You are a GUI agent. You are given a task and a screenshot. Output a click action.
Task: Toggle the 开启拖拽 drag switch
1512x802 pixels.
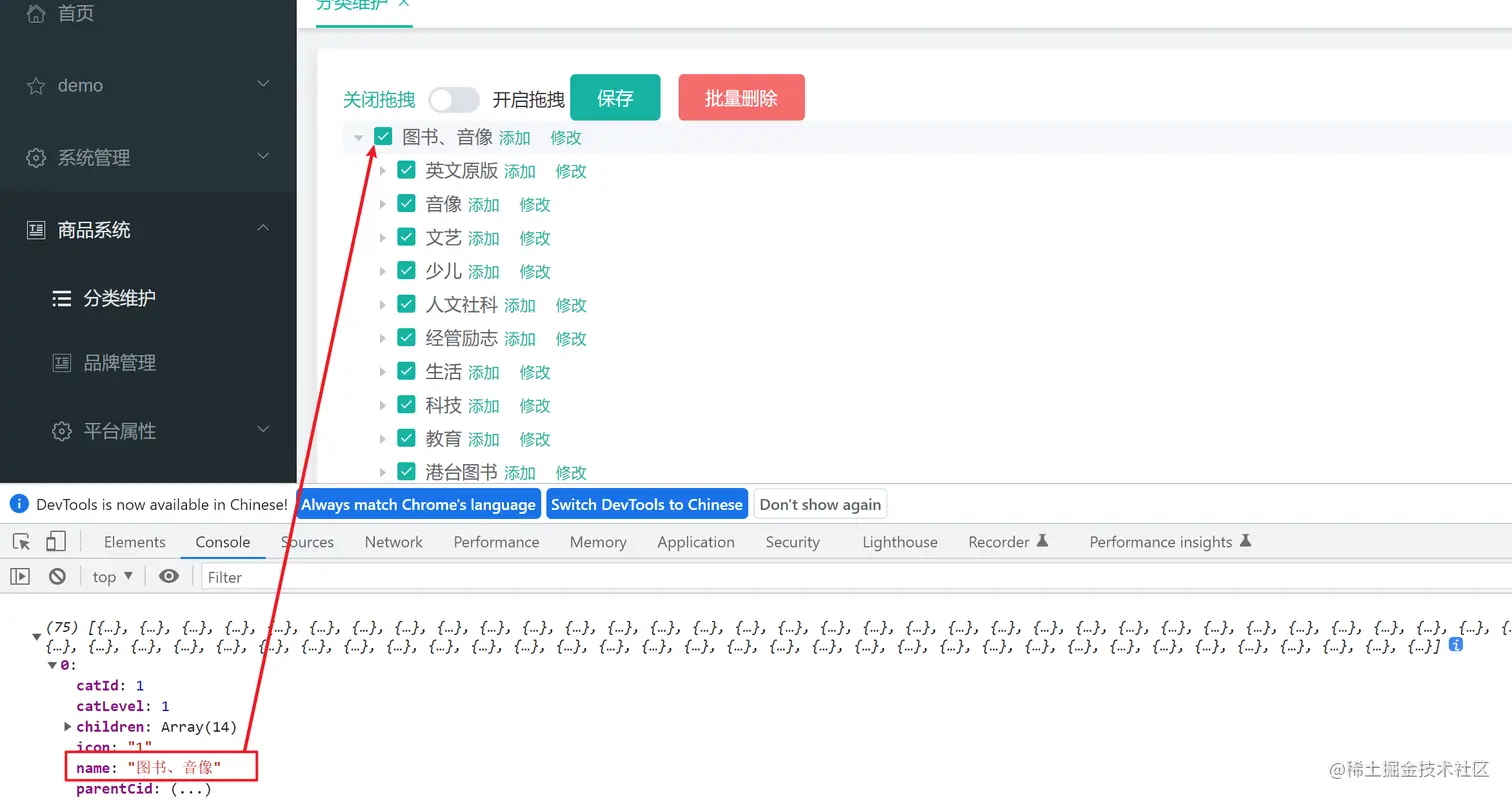click(454, 100)
